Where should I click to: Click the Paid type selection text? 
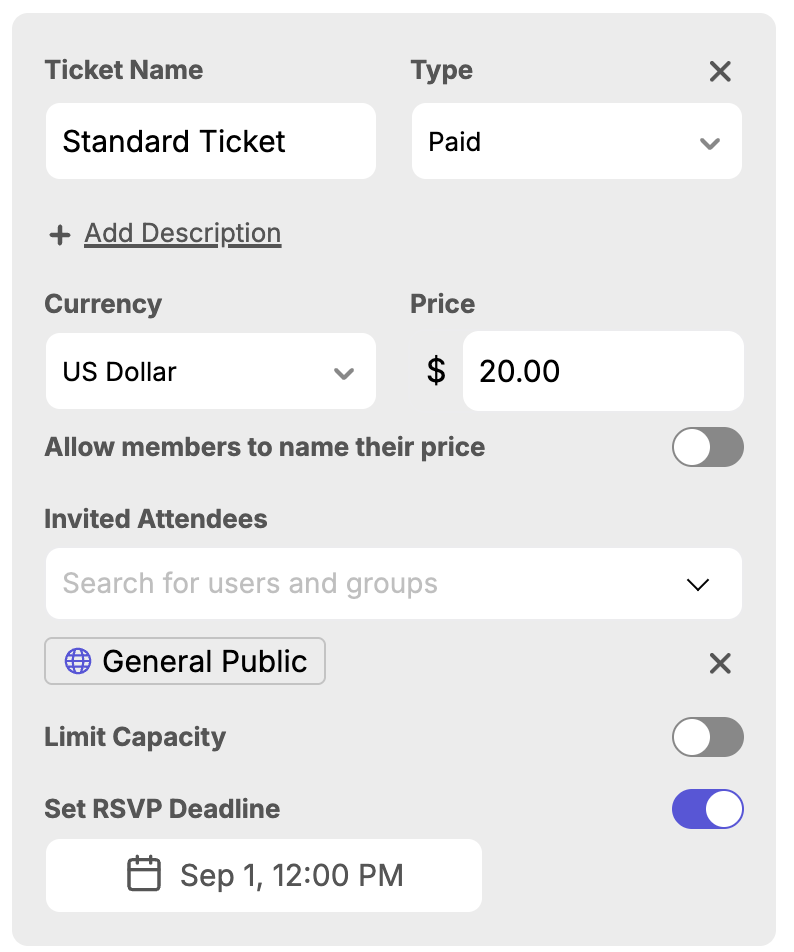pos(455,142)
